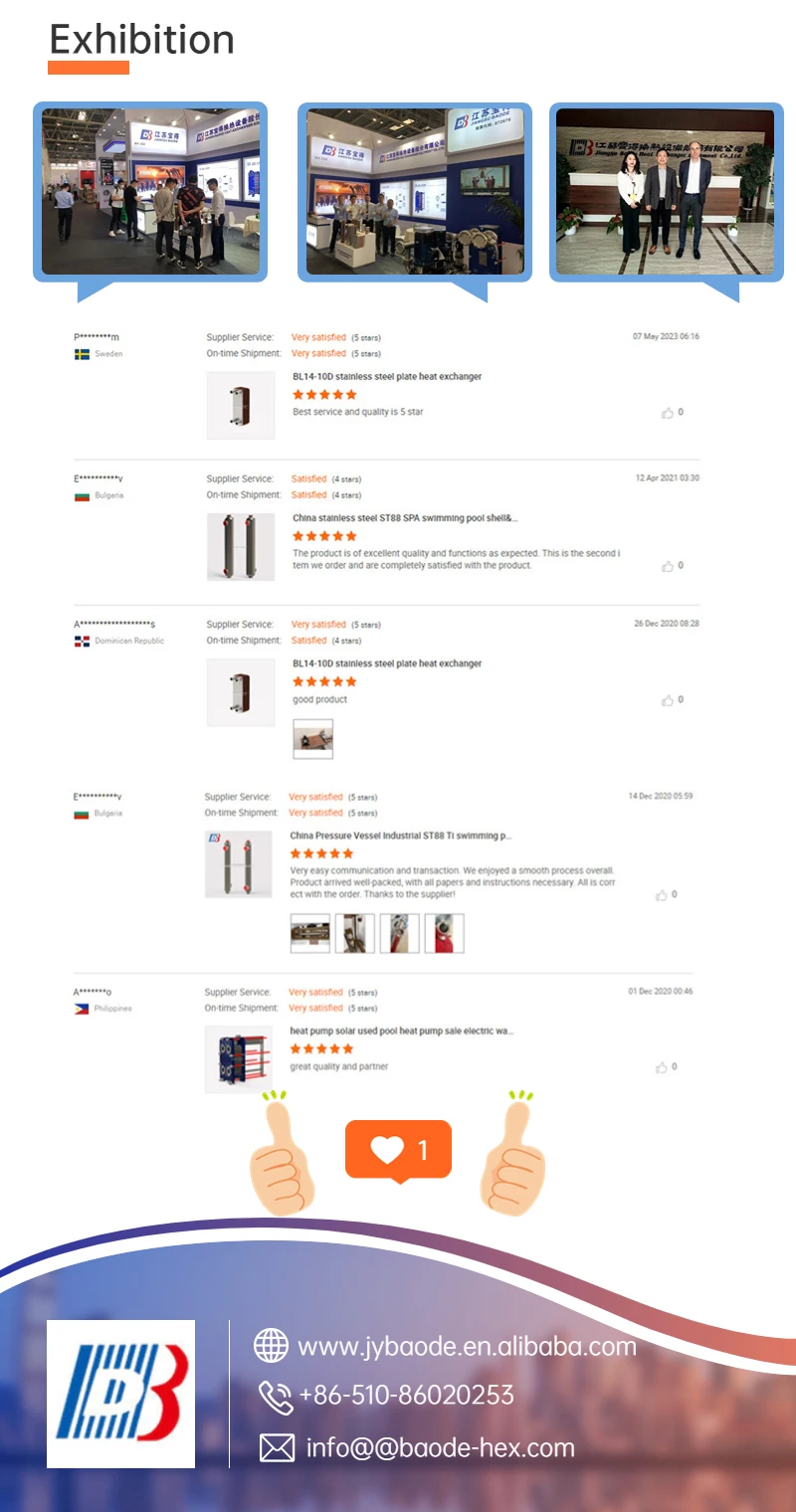The height and width of the screenshot is (1512, 796).
Task: Open BL14-10D heat exchanger thumbnail in Sweden review
Action: 241,406
